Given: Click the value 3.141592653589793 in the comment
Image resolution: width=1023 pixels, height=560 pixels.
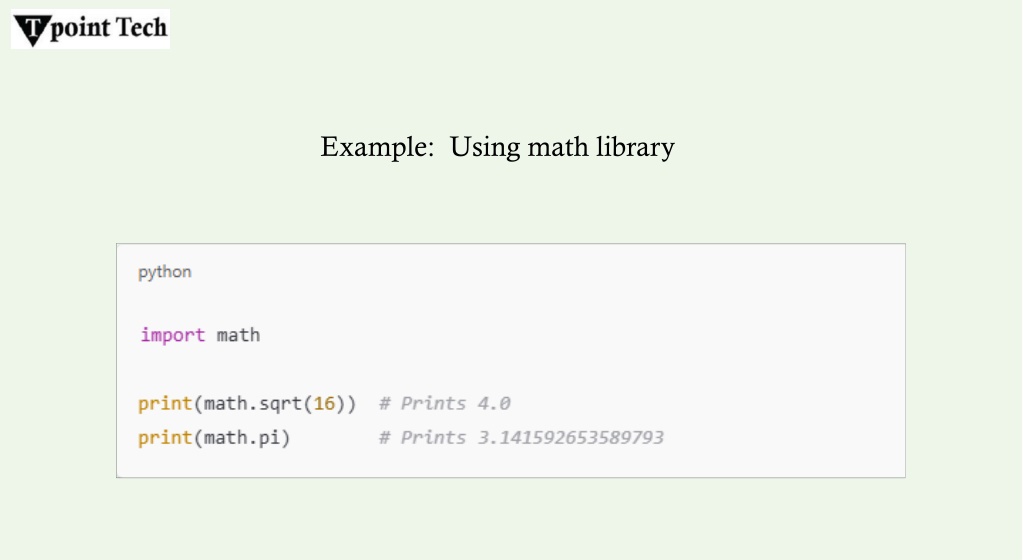Looking at the screenshot, I should [571, 437].
